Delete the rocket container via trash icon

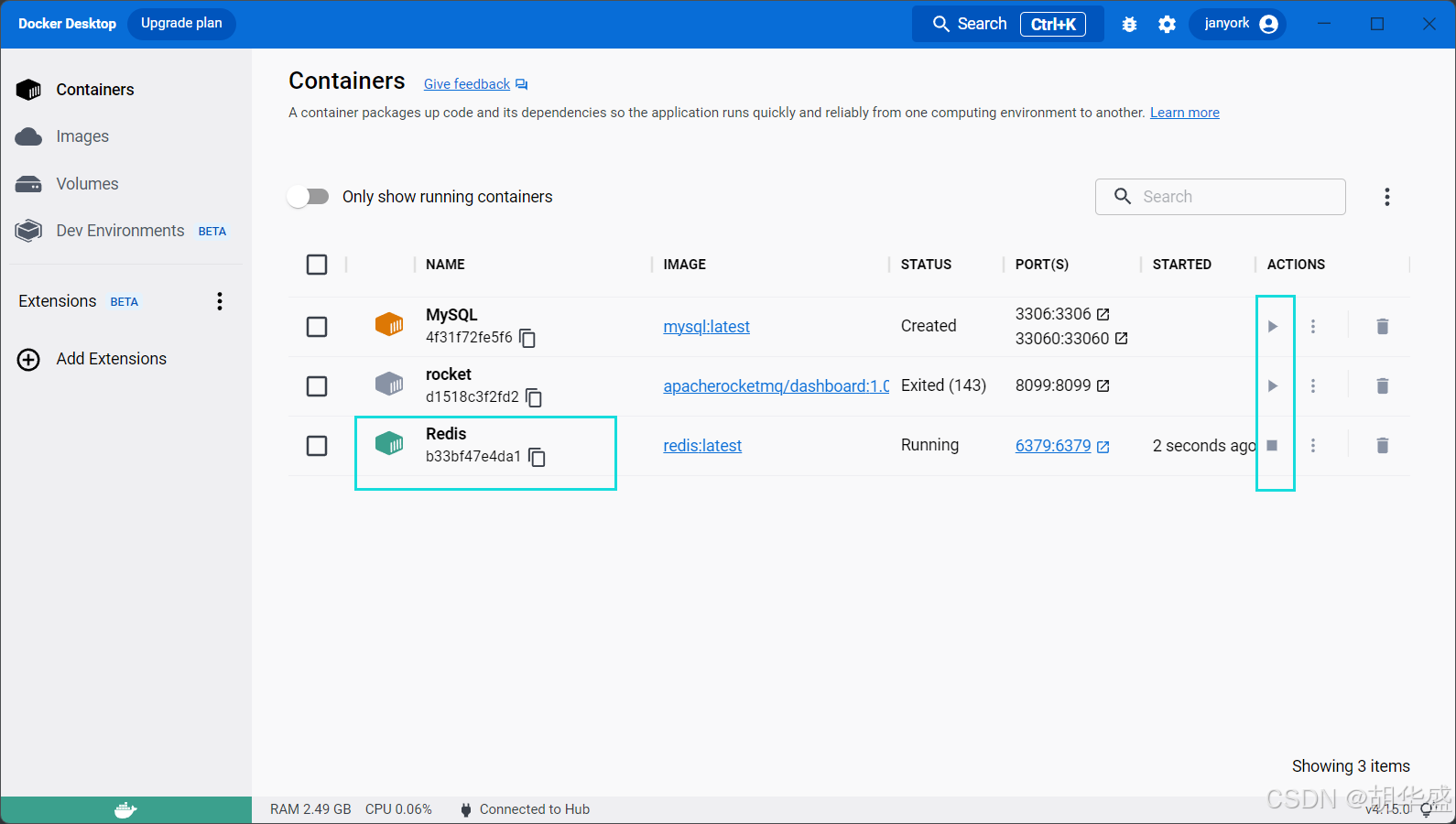(x=1382, y=386)
